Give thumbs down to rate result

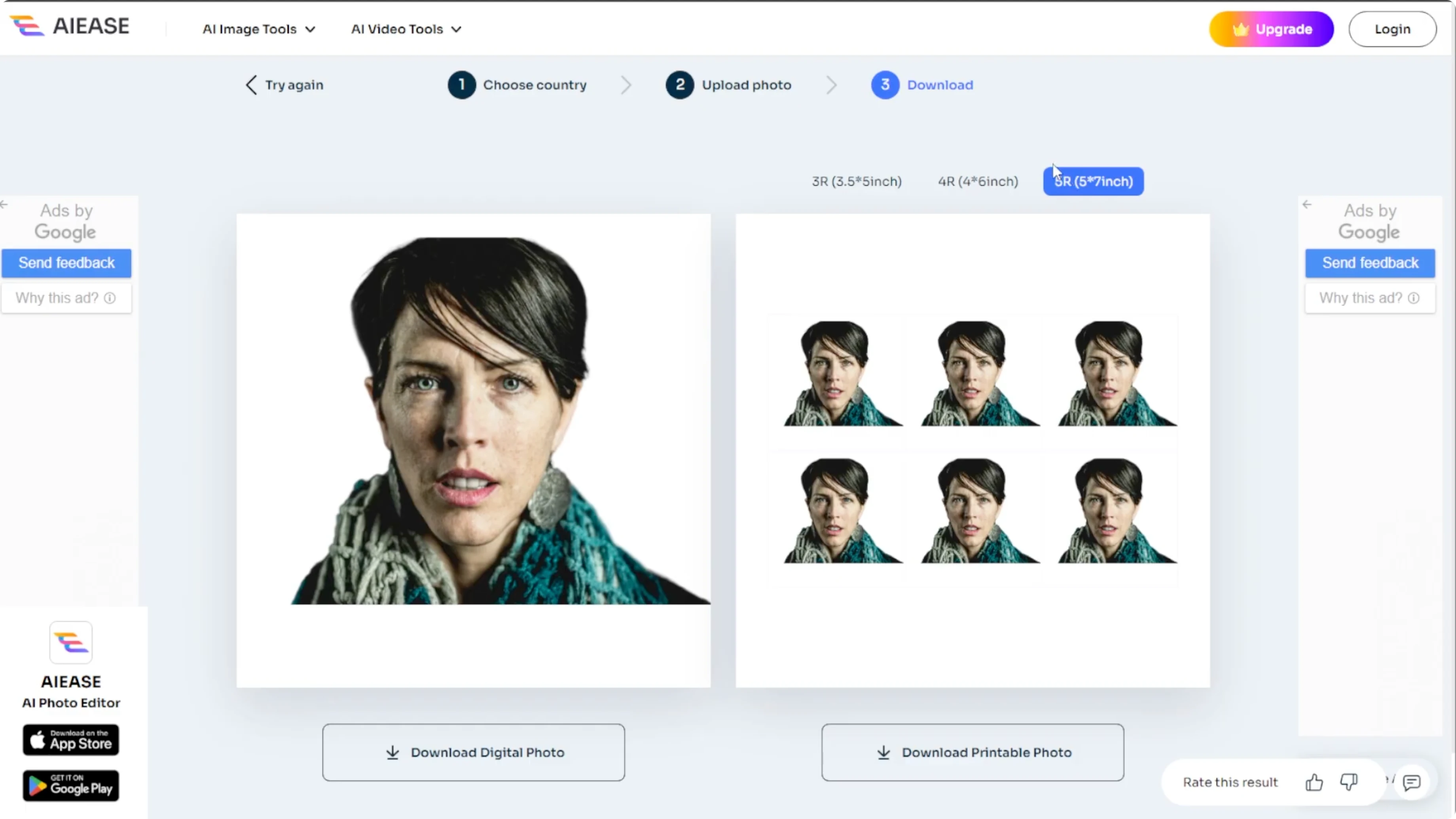point(1349,782)
